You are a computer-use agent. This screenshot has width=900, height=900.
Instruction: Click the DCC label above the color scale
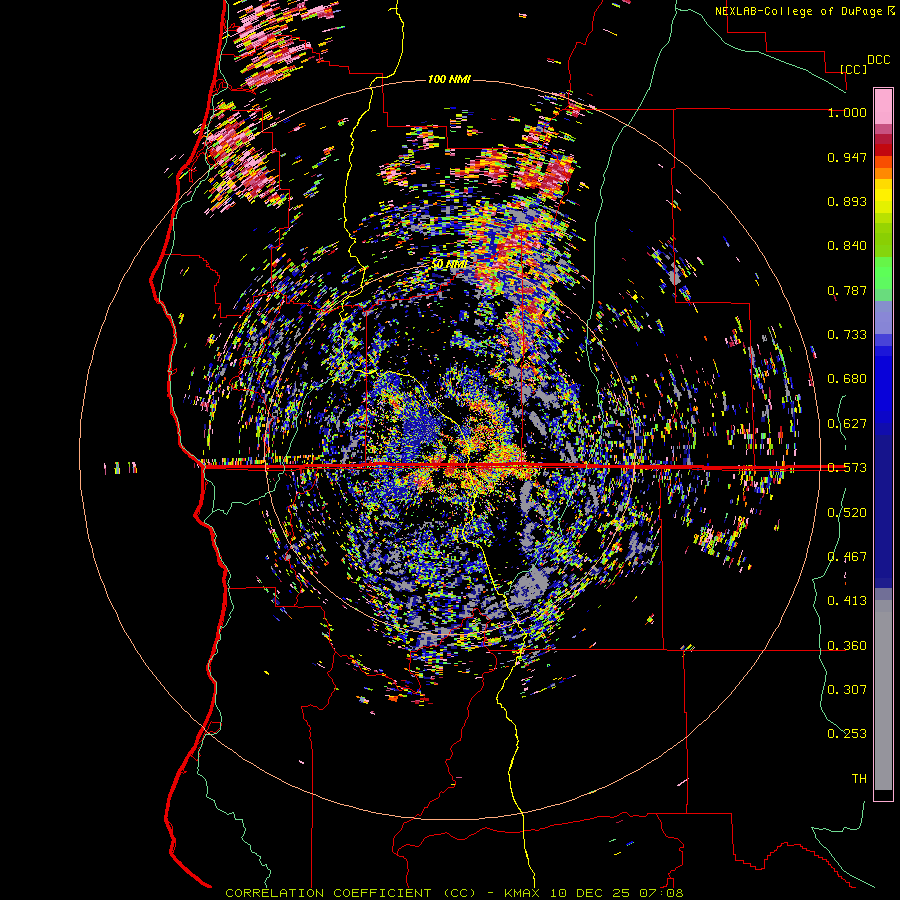pos(878,60)
